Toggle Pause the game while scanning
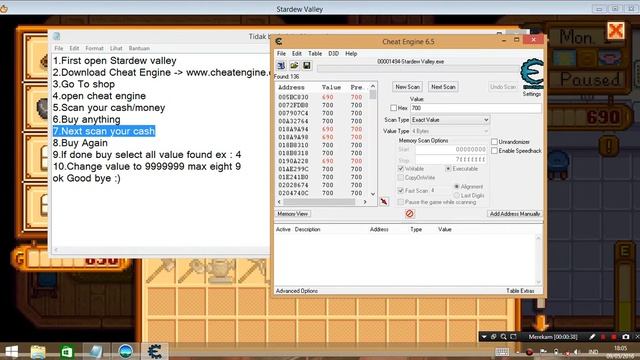The image size is (640, 360). (401, 202)
